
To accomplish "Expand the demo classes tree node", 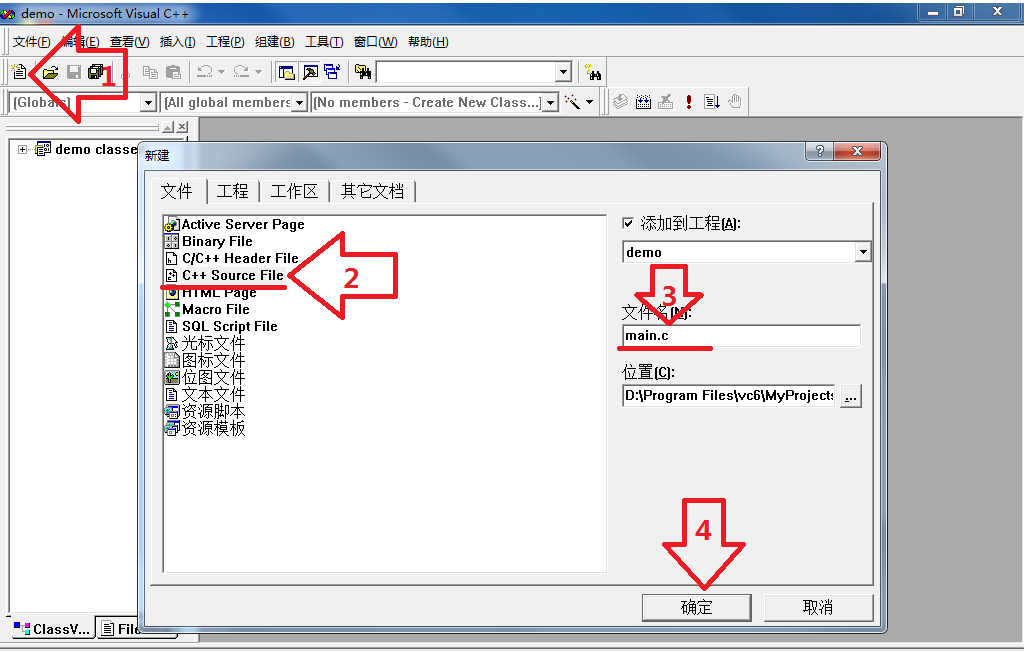I will [x=22, y=150].
